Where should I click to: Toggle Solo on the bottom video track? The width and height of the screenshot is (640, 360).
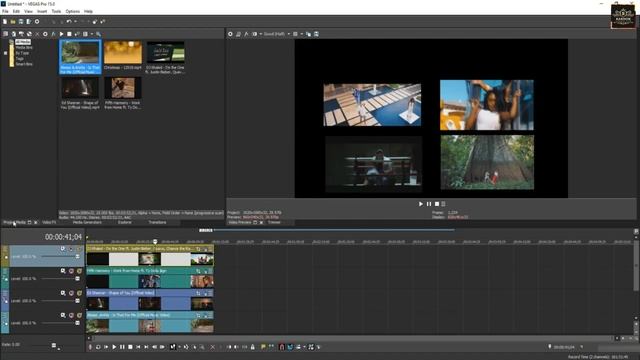[x=79, y=315]
